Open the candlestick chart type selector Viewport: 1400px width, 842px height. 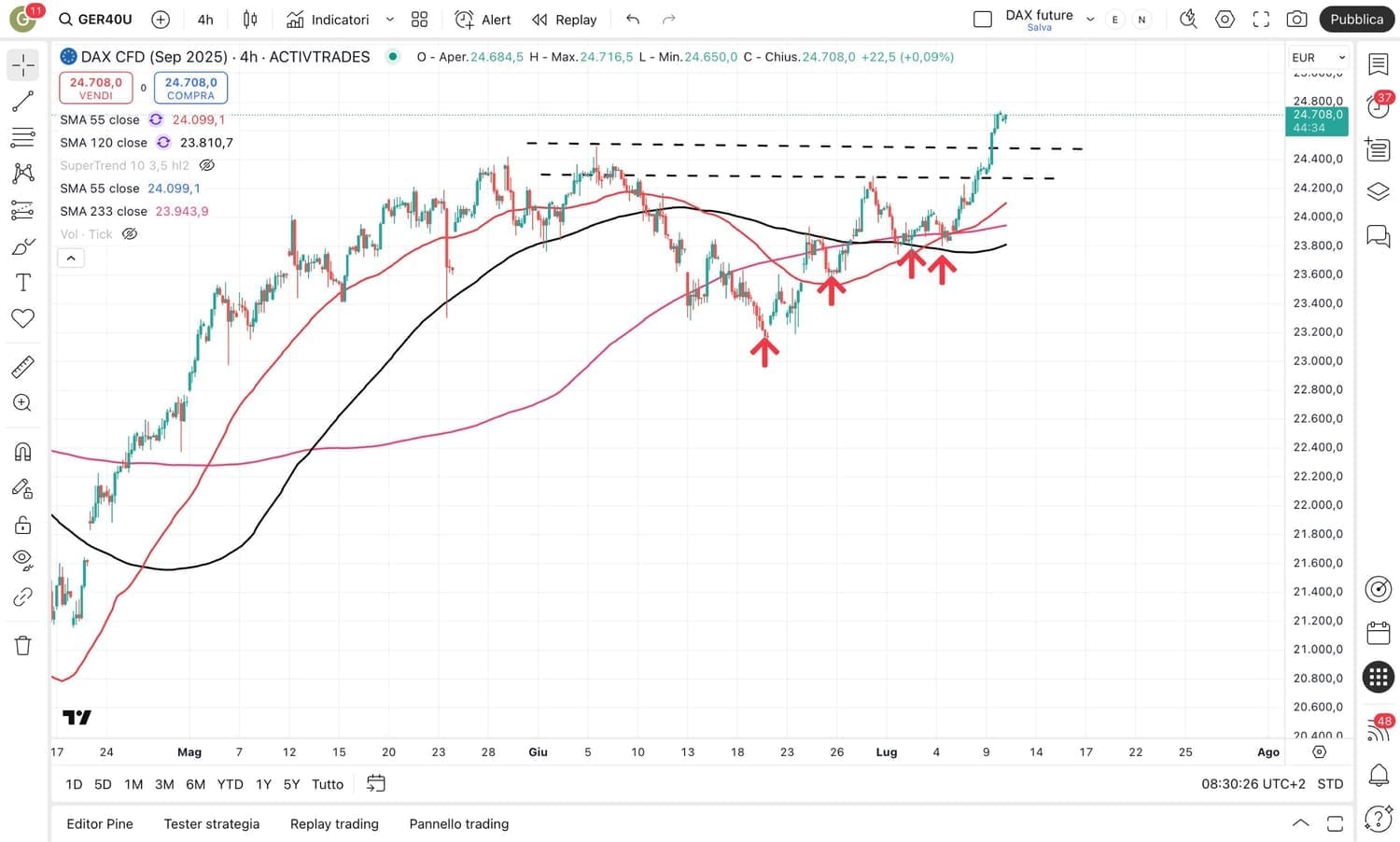click(x=250, y=20)
